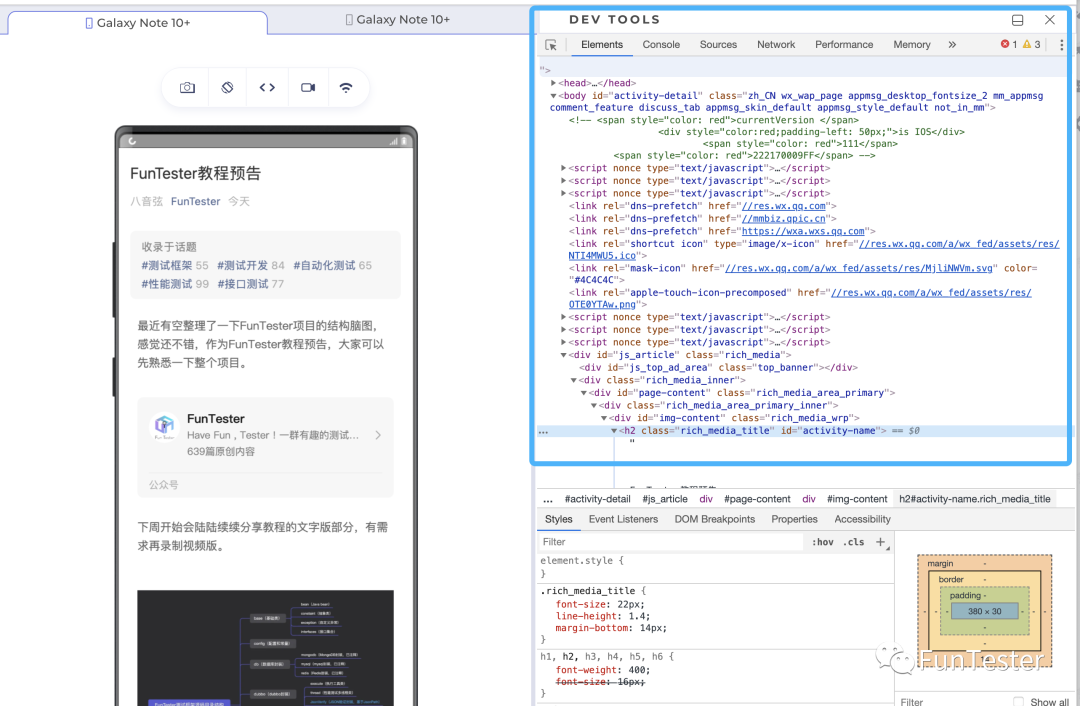The width and height of the screenshot is (1080, 706).
Task: Select #js_article in the breadcrumb bar
Action: (x=665, y=499)
